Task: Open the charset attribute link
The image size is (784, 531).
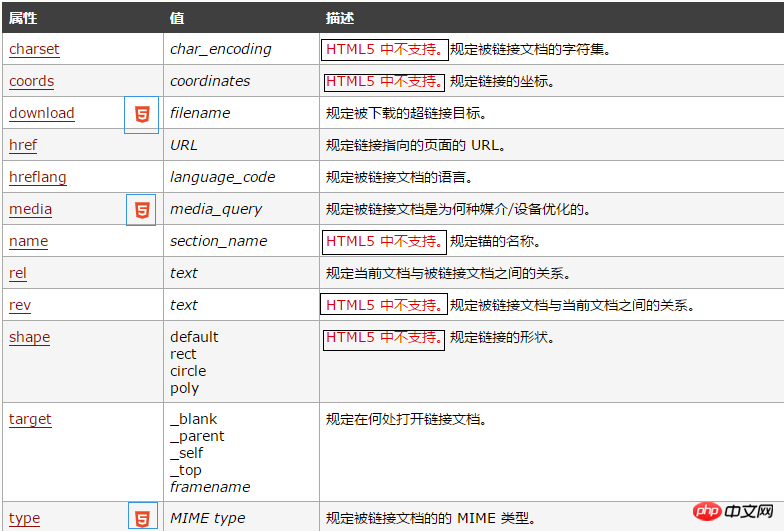Action: pyautogui.click(x=34, y=49)
